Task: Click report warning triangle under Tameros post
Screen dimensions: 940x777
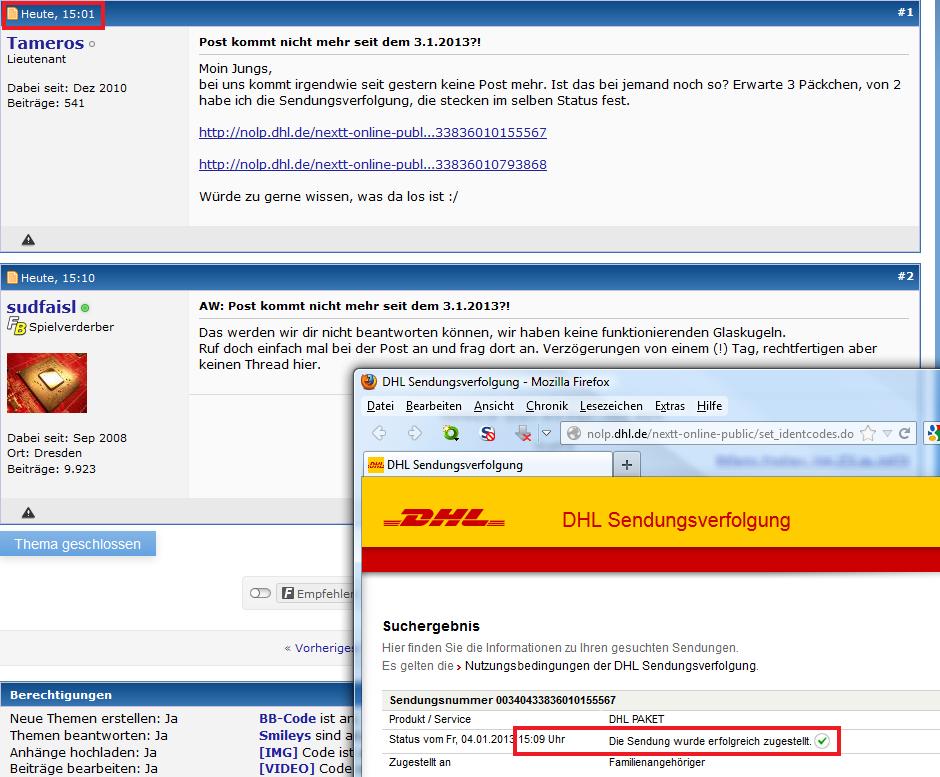Action: pyautogui.click(x=28, y=240)
